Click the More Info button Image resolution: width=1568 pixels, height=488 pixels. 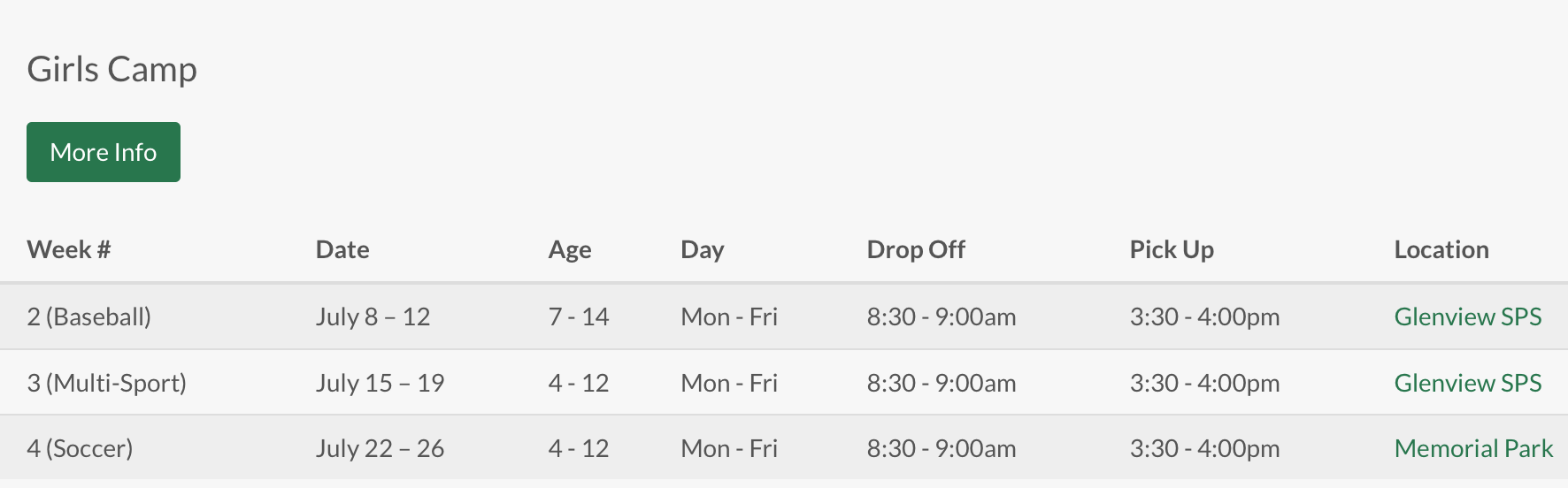click(104, 152)
